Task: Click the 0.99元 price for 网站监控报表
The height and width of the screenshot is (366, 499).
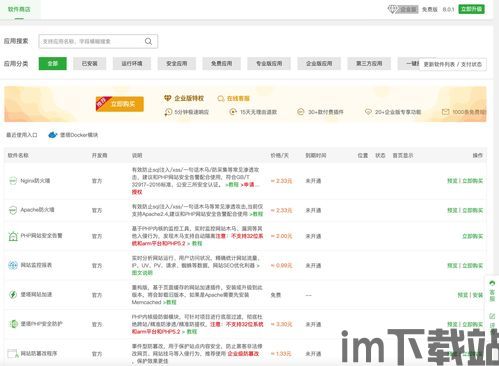Action: tap(281, 266)
